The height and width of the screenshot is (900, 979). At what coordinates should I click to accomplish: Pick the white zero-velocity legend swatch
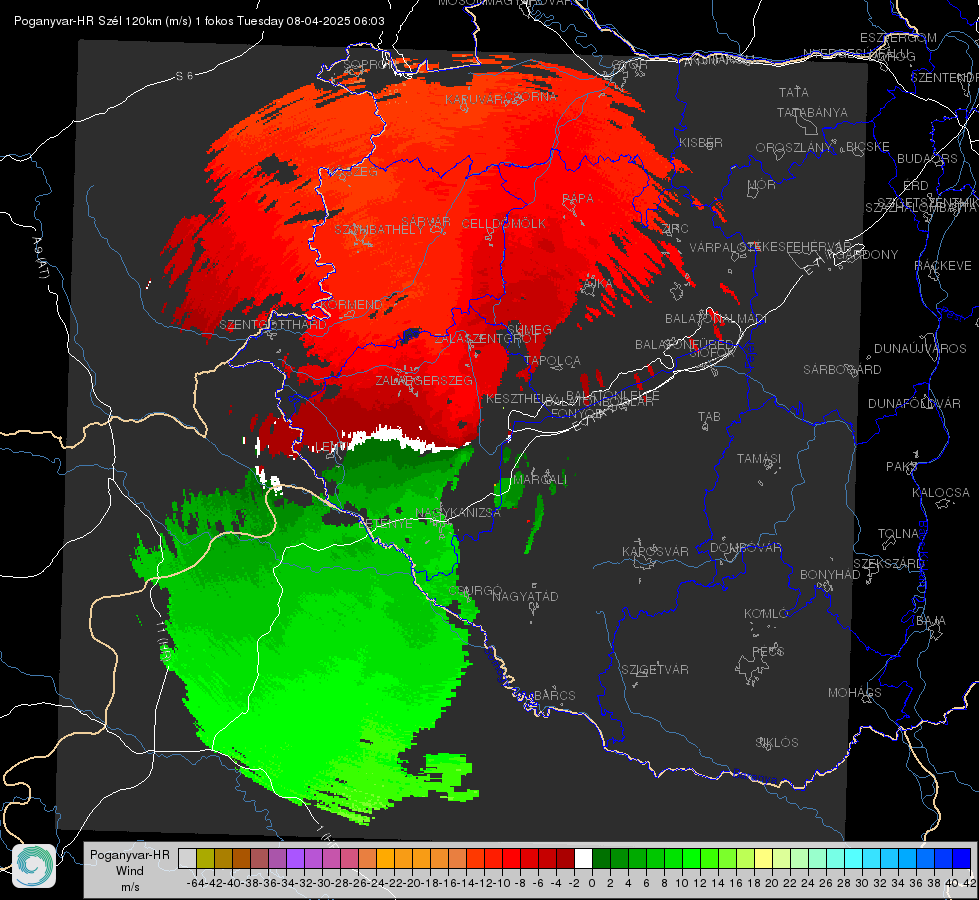click(x=583, y=858)
